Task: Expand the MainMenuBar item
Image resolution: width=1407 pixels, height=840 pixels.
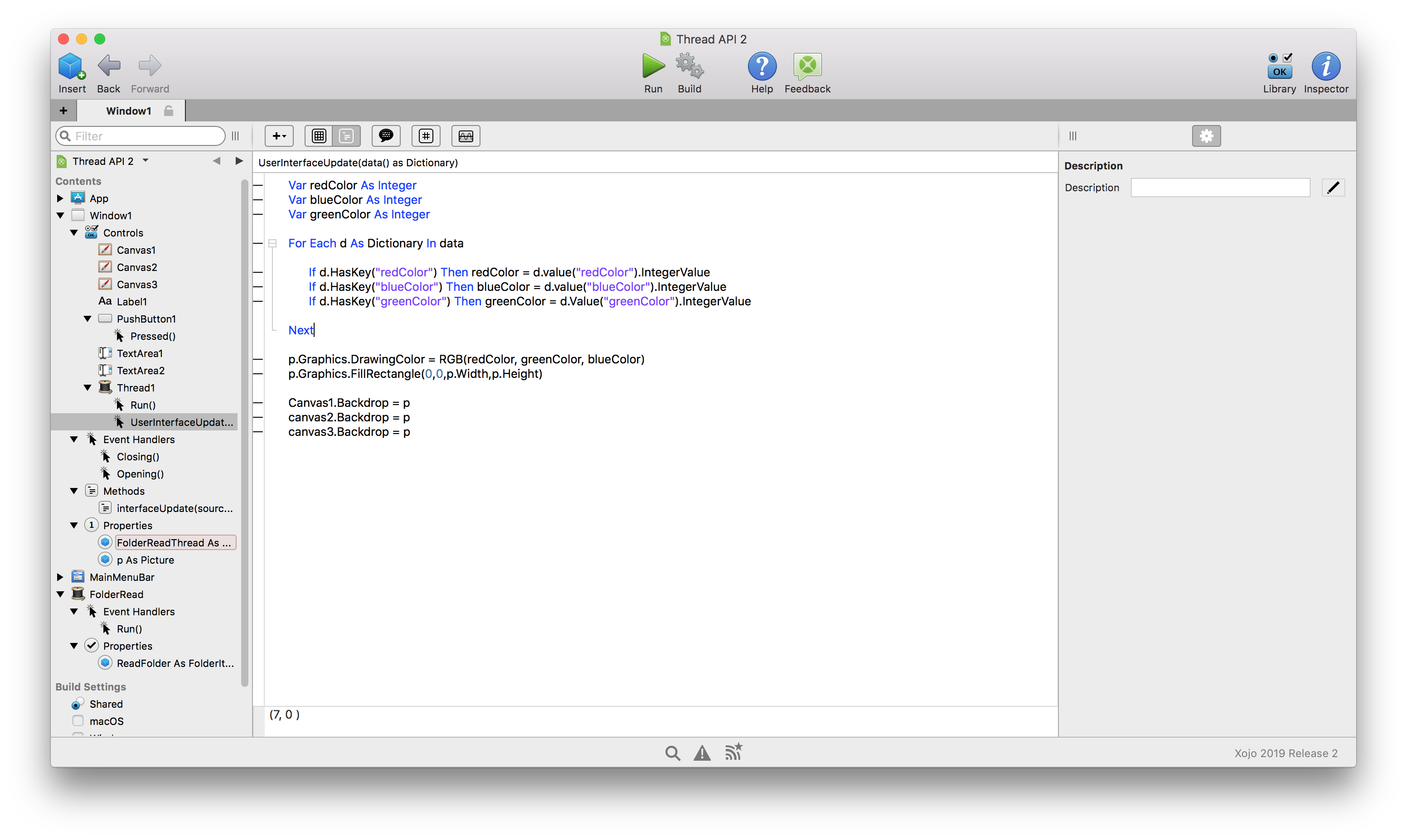Action: tap(60, 577)
